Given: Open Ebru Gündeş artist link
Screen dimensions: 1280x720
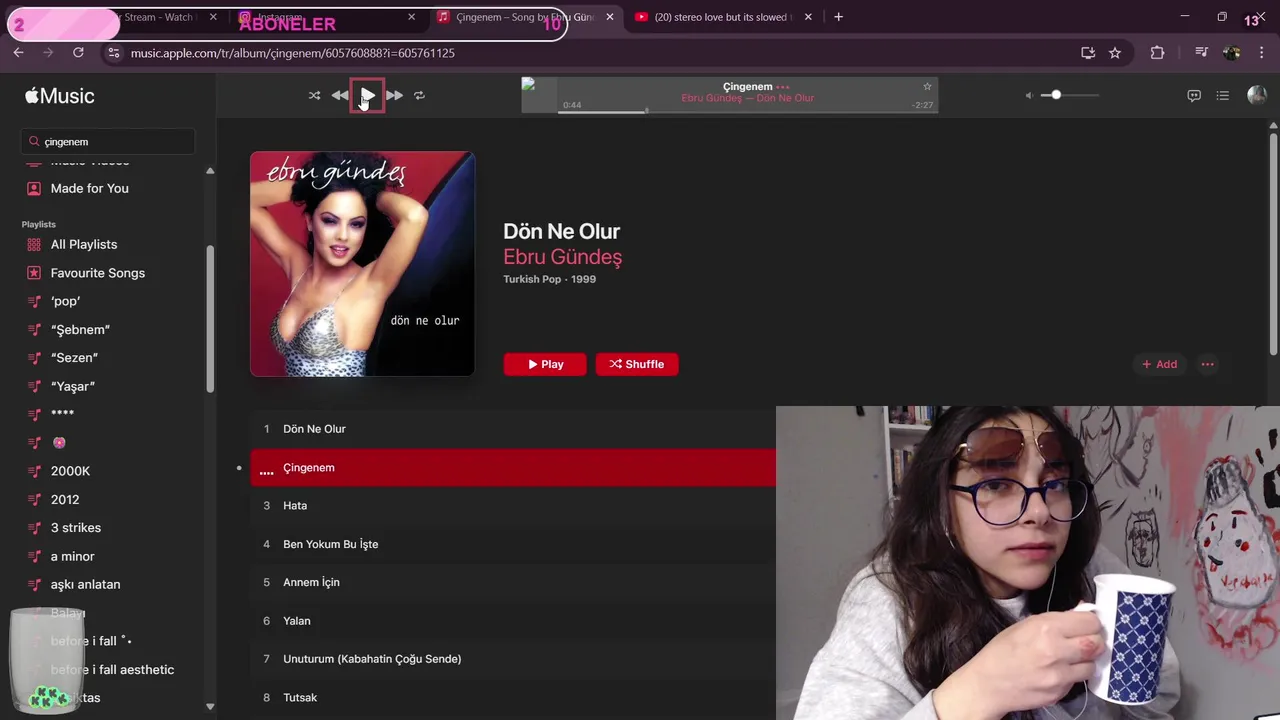Looking at the screenshot, I should coord(562,257).
